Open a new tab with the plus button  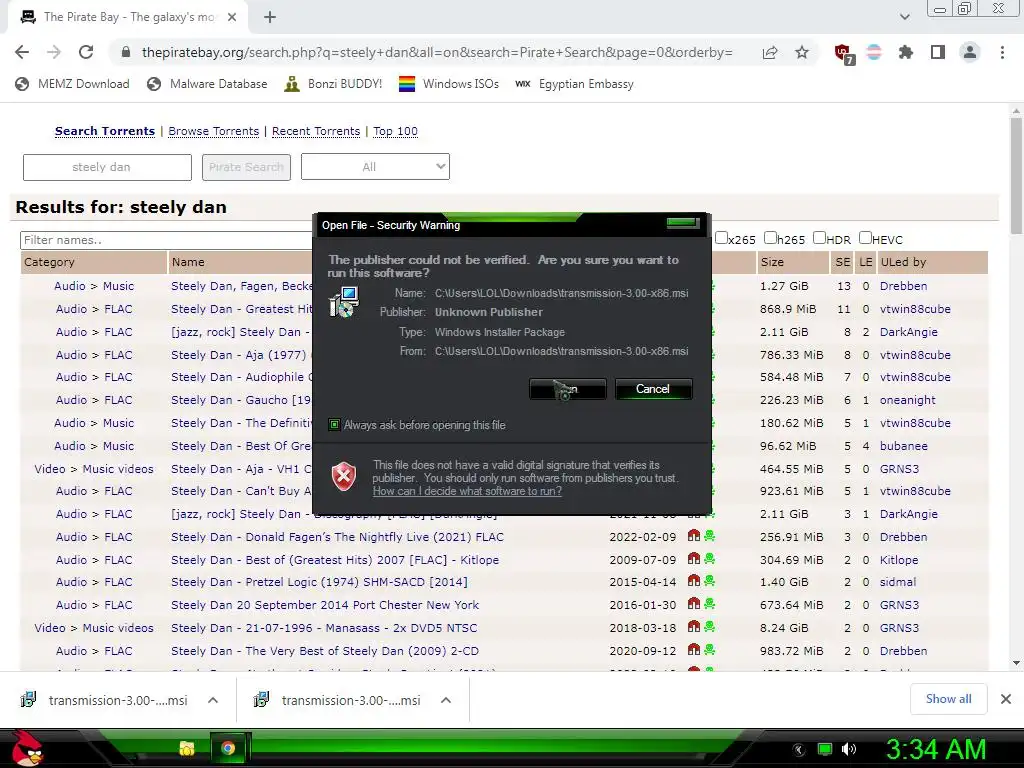click(270, 18)
